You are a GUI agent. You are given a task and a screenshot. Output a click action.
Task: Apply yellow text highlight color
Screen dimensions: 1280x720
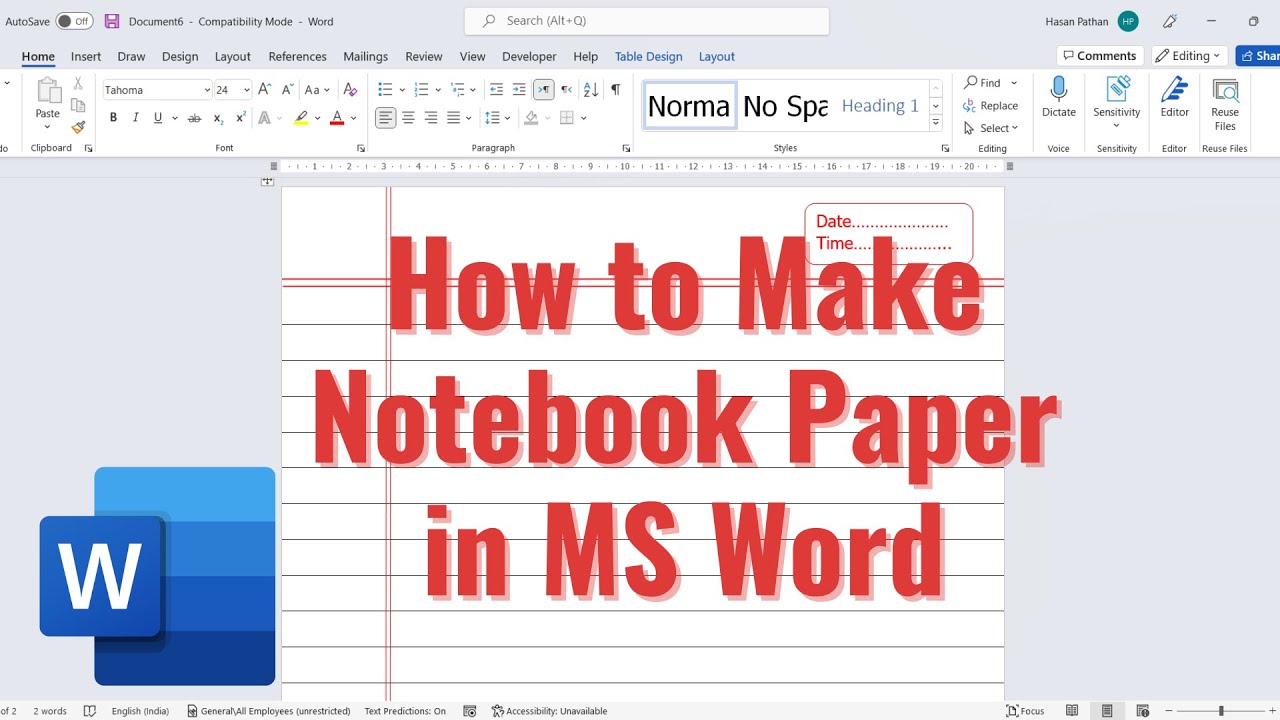point(301,118)
